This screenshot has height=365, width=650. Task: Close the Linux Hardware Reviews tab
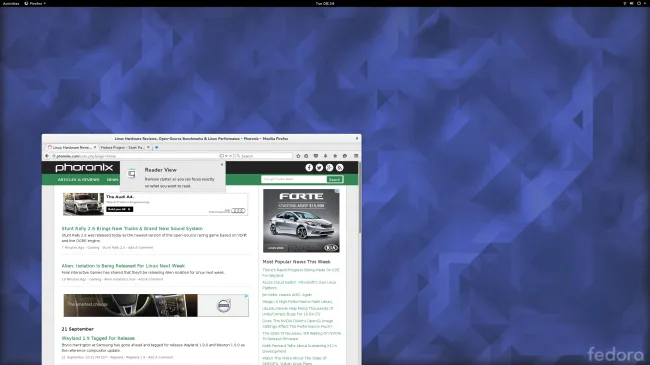coord(95,147)
